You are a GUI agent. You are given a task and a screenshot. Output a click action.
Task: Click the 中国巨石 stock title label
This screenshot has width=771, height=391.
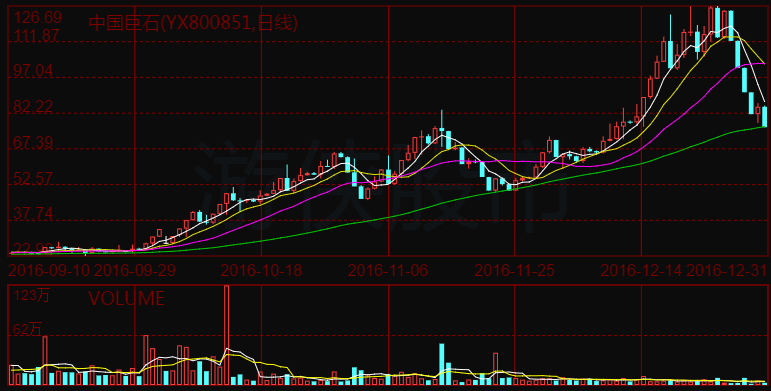click(x=193, y=23)
